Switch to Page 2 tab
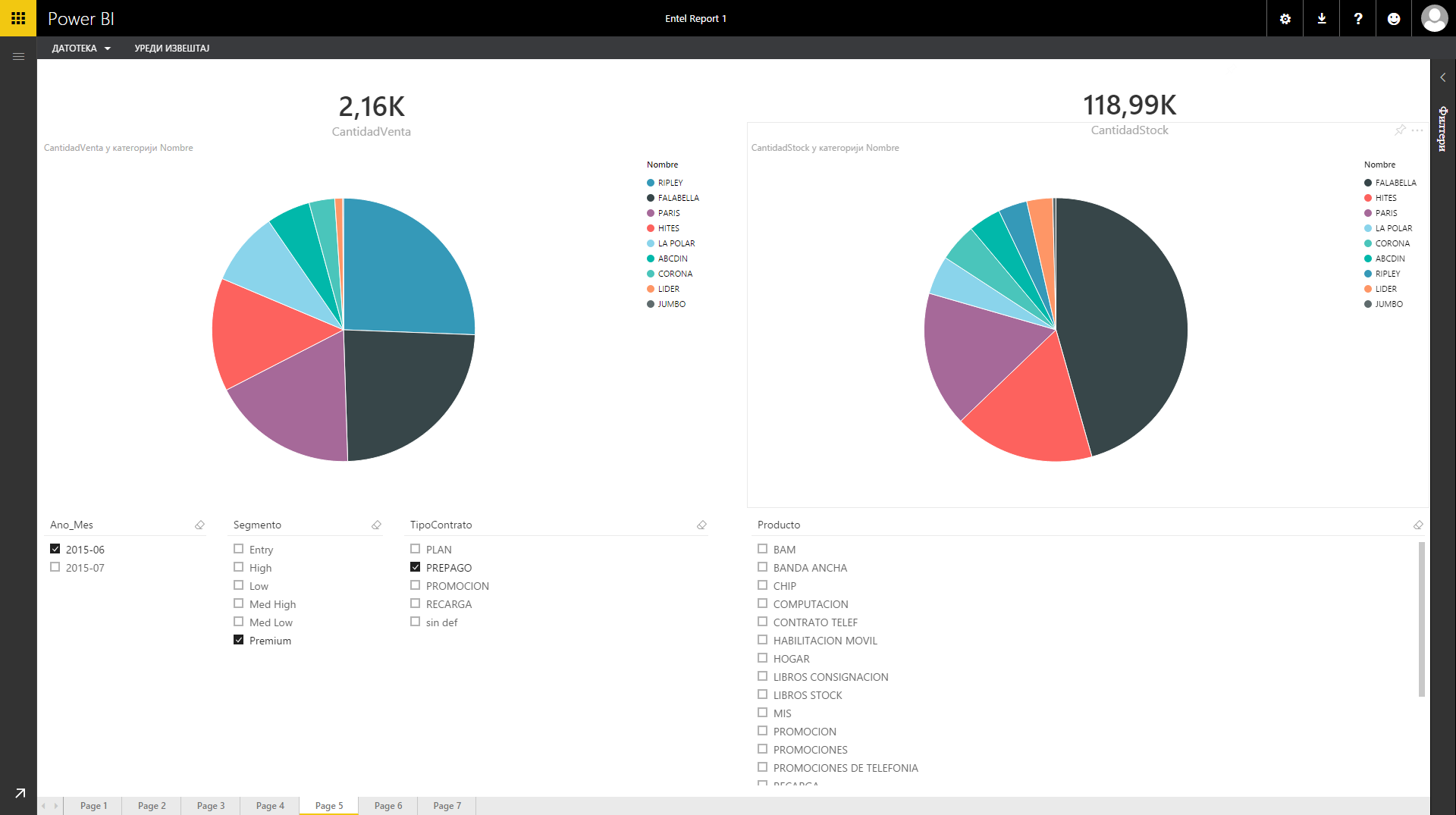 152,806
